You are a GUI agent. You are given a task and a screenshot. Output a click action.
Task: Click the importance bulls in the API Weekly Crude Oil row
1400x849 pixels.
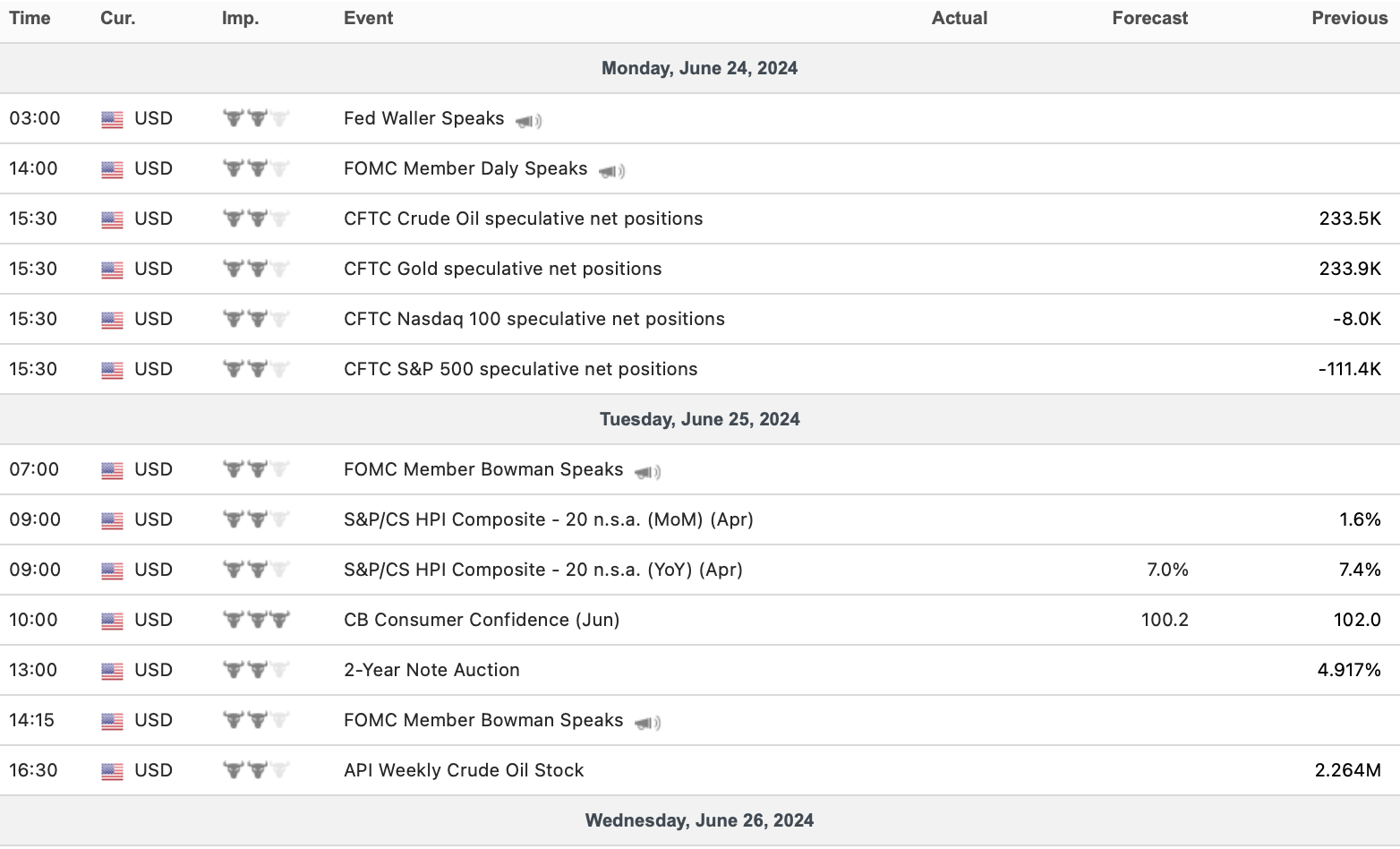pos(256,770)
